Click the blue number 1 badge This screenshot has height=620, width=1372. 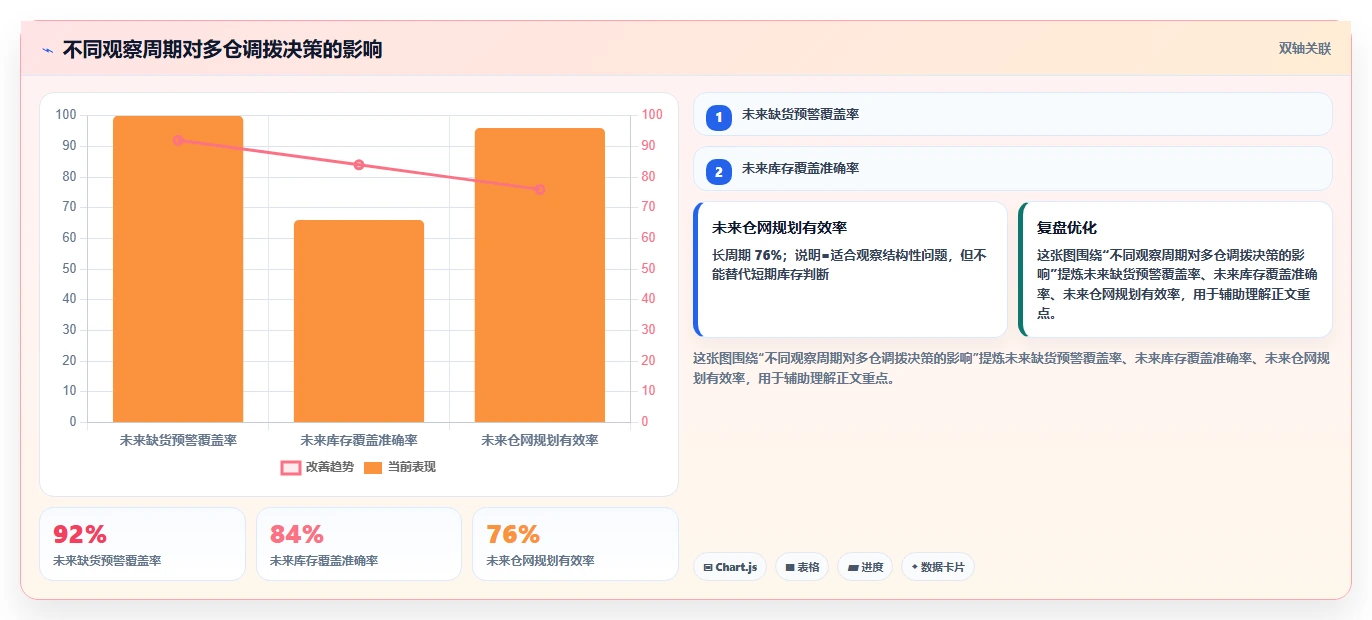[x=718, y=118]
